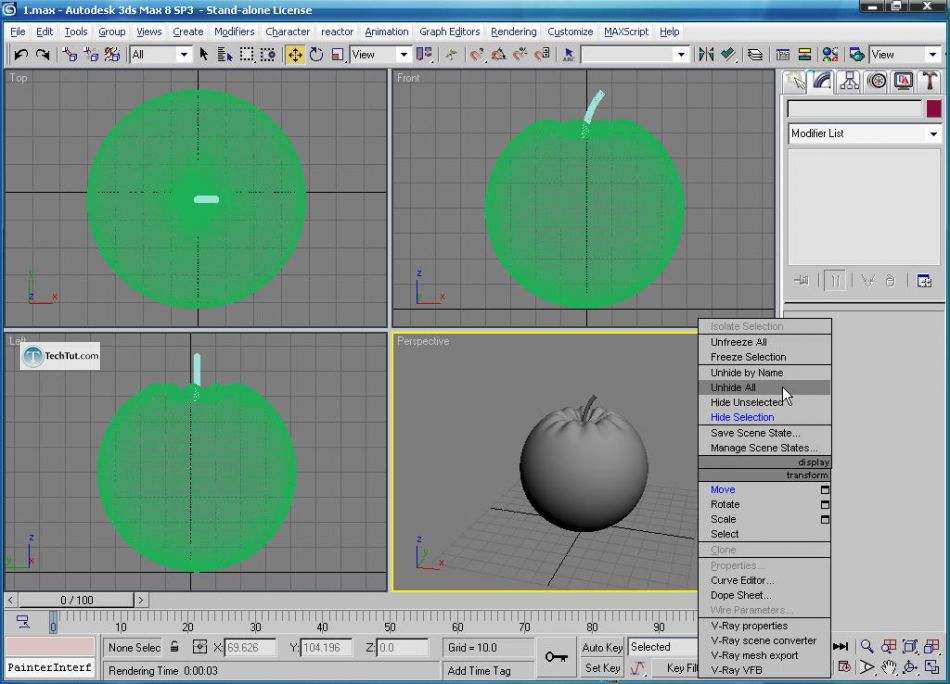
Task: Click the Use Pivot Point Center icon
Action: point(424,55)
